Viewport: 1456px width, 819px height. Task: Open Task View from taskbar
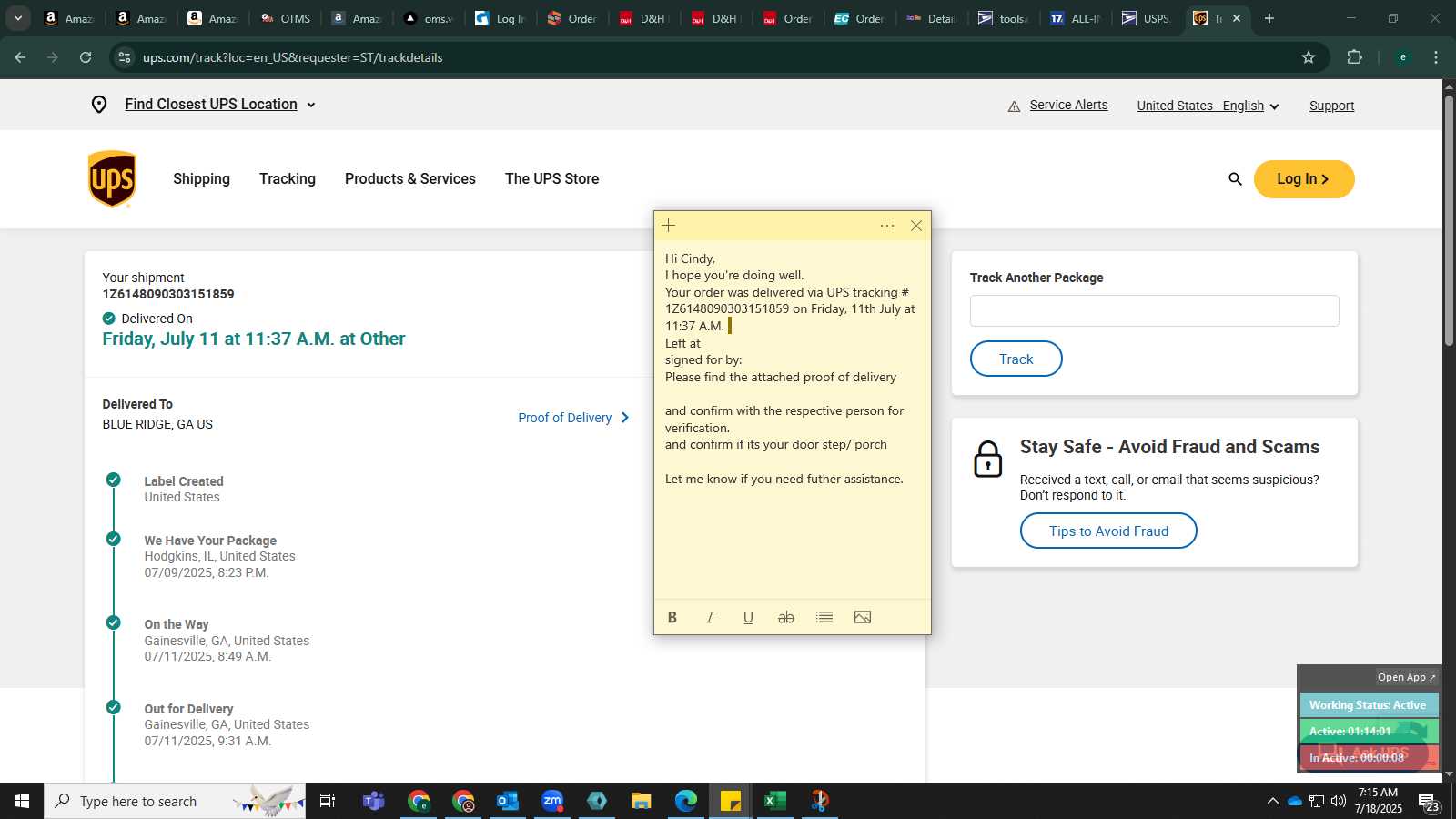coord(328,801)
